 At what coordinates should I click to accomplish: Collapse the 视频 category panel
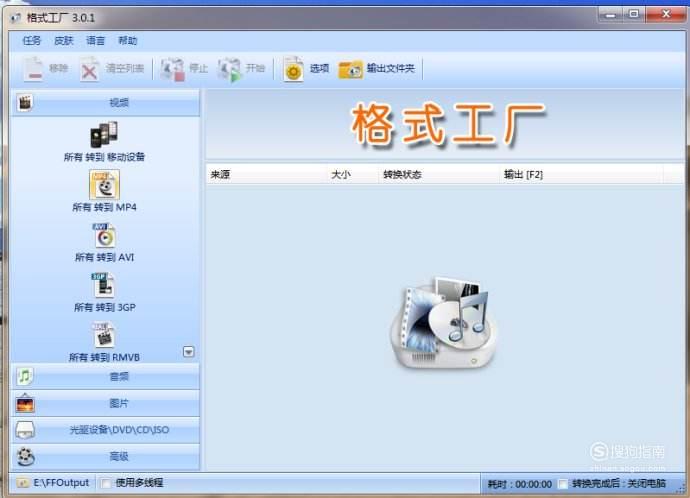pos(105,103)
